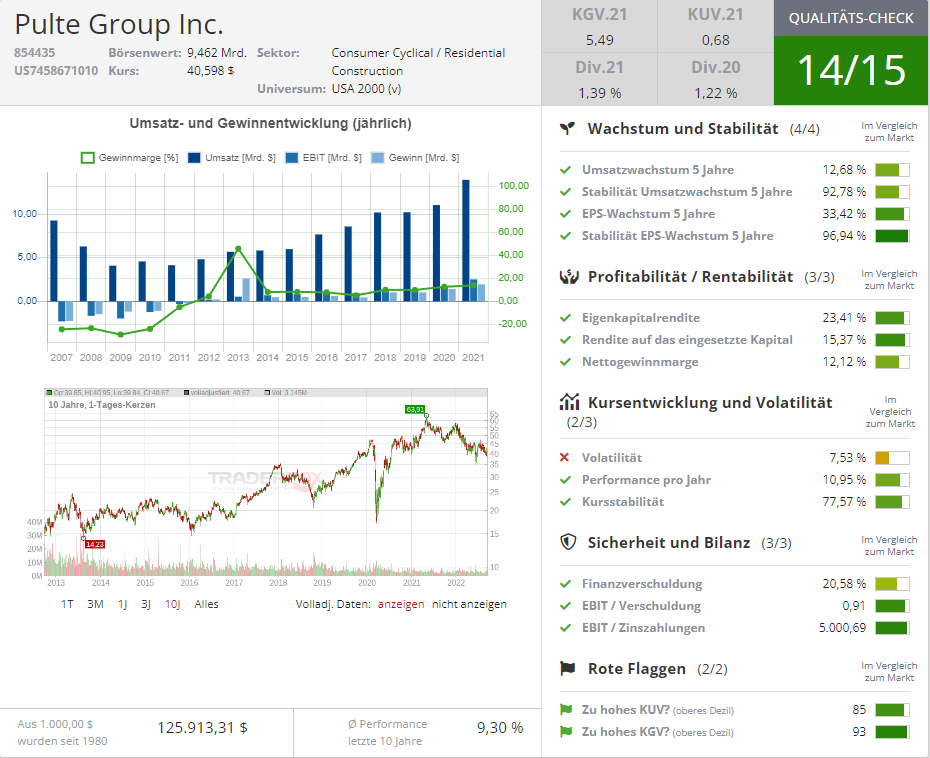Click the Sicherheit und Bilanz shield icon

point(568,542)
